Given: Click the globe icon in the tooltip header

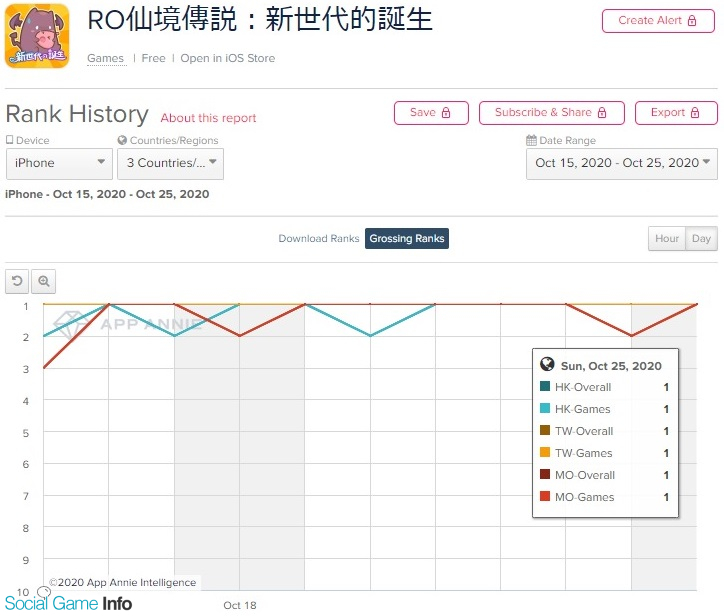Looking at the screenshot, I should tap(547, 364).
